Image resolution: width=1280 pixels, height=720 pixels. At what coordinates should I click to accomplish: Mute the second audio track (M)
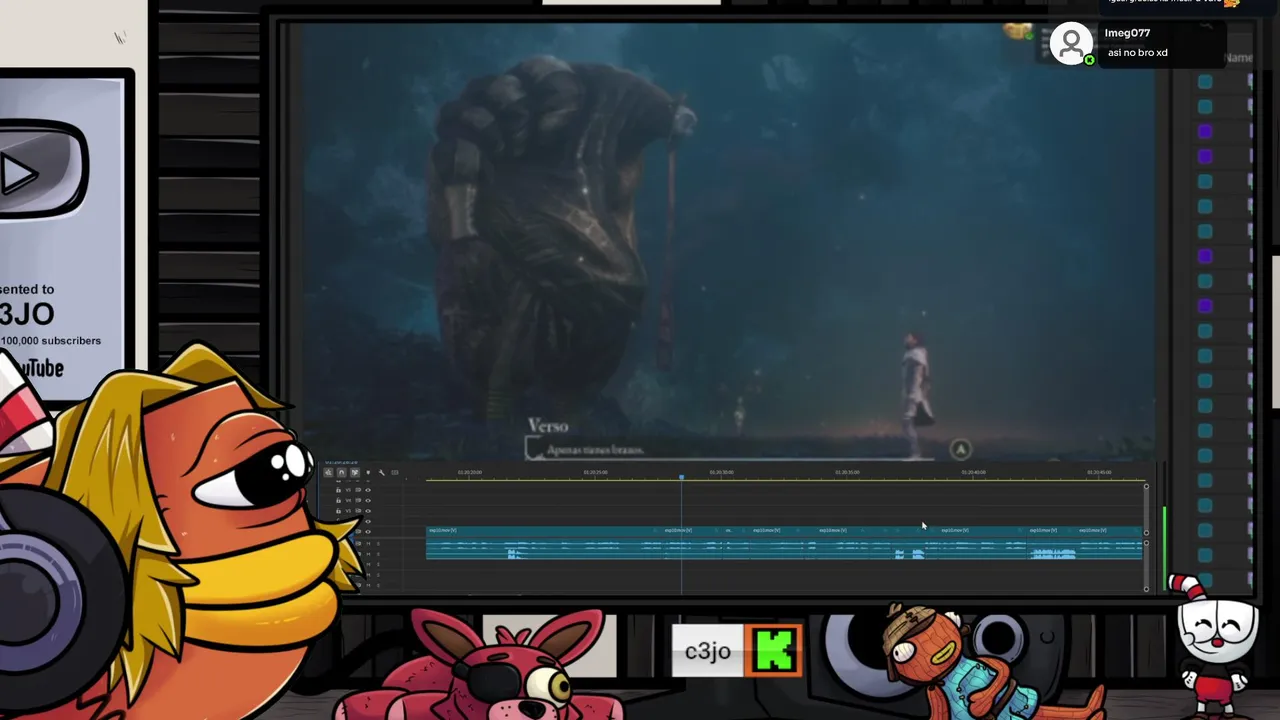tap(368, 554)
